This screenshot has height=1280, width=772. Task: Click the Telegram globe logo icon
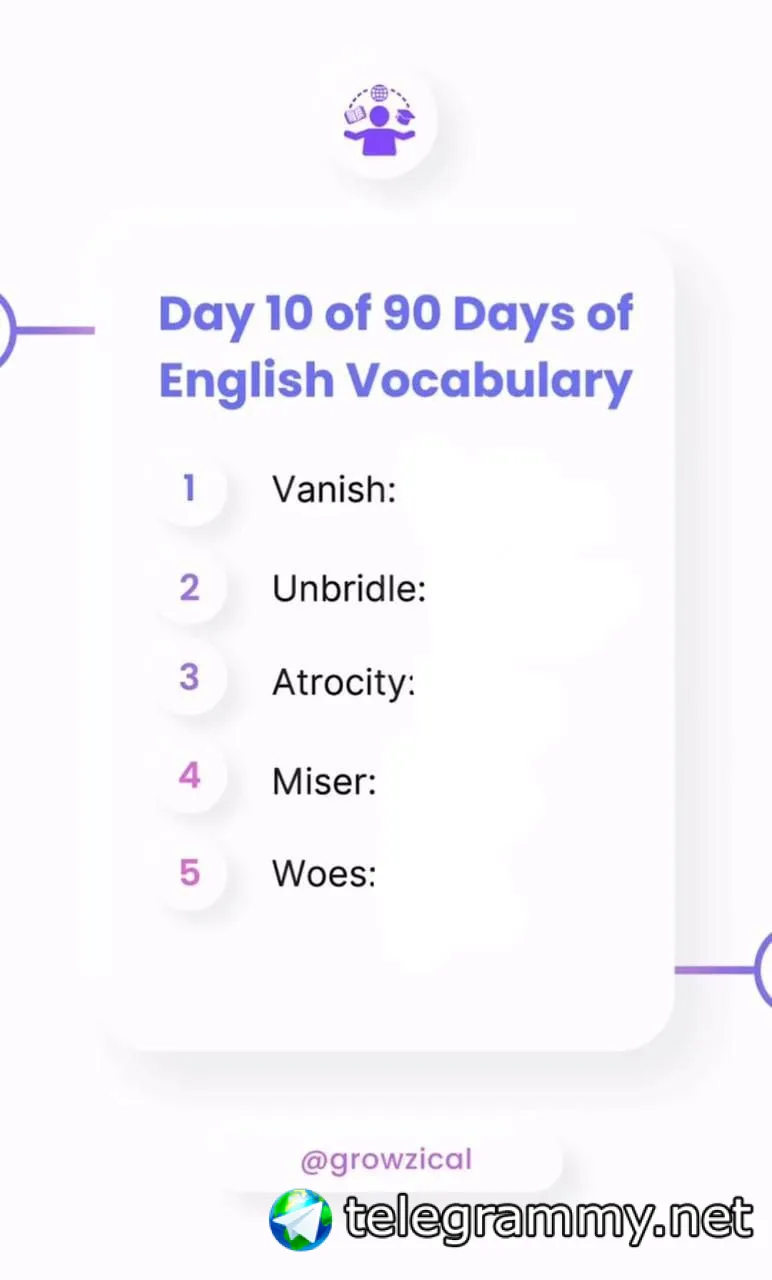pyautogui.click(x=301, y=1219)
